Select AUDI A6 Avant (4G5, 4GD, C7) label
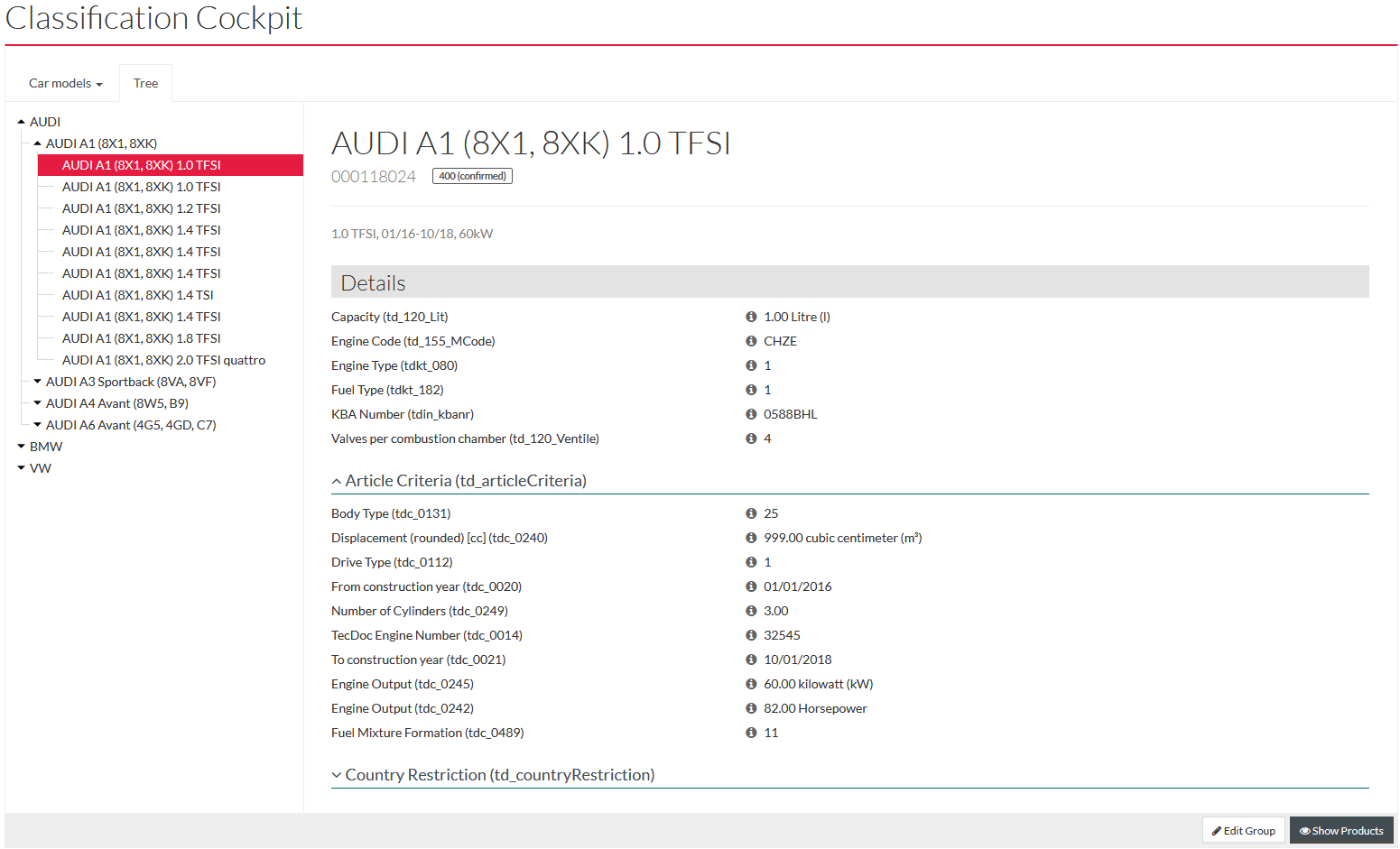This screenshot has height=849, width=1400. coord(131,425)
